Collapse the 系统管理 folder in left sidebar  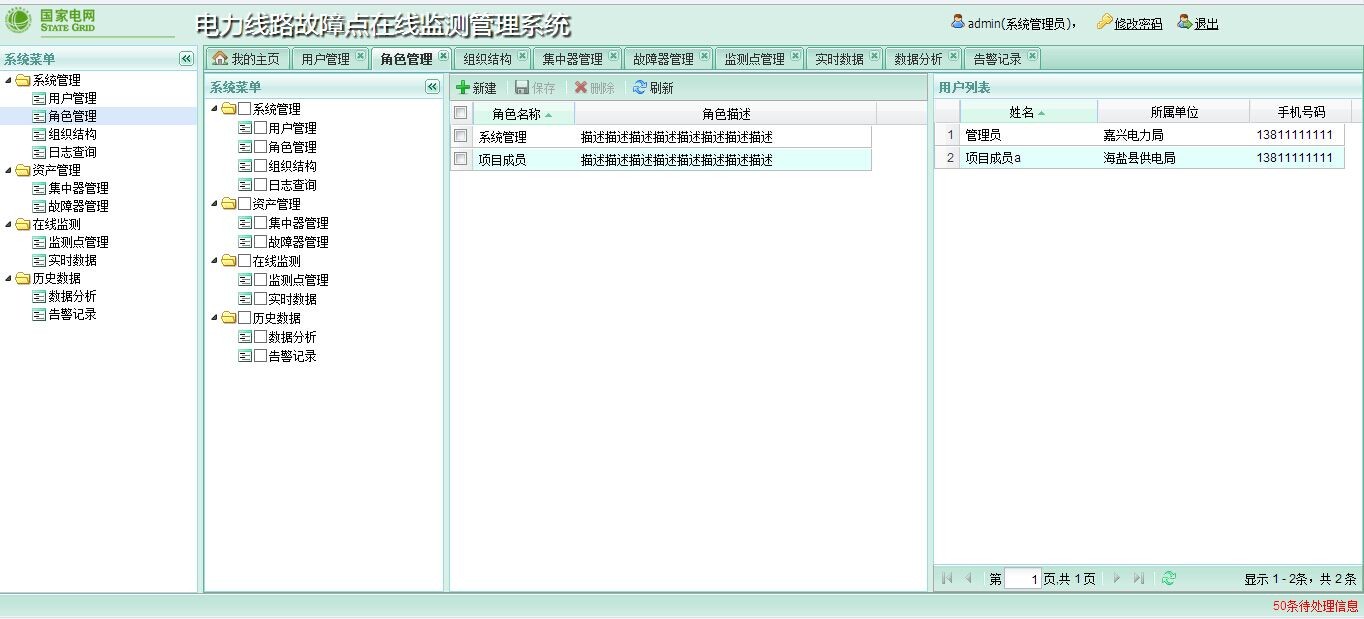(9, 81)
